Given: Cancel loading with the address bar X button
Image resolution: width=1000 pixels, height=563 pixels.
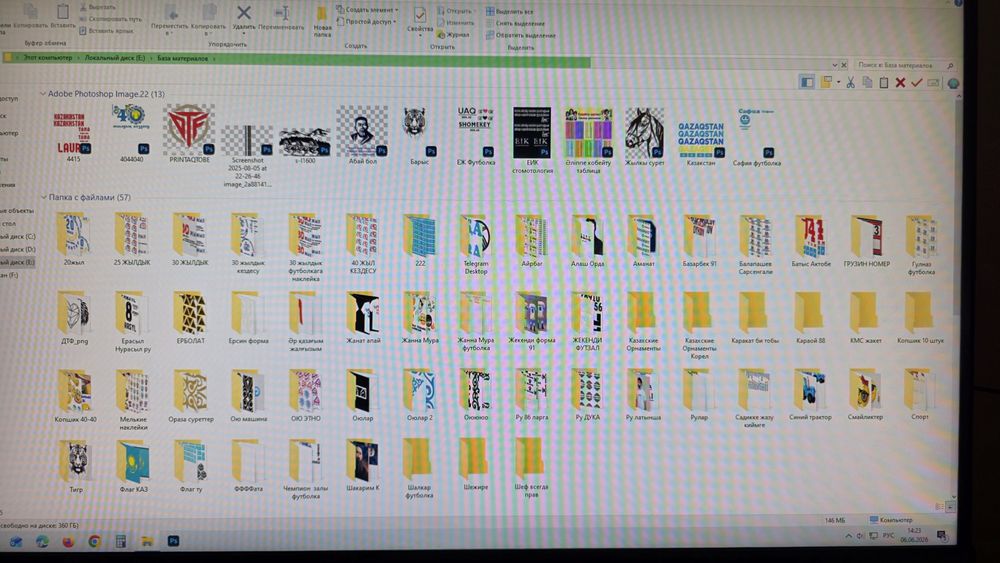Looking at the screenshot, I should click(x=844, y=65).
